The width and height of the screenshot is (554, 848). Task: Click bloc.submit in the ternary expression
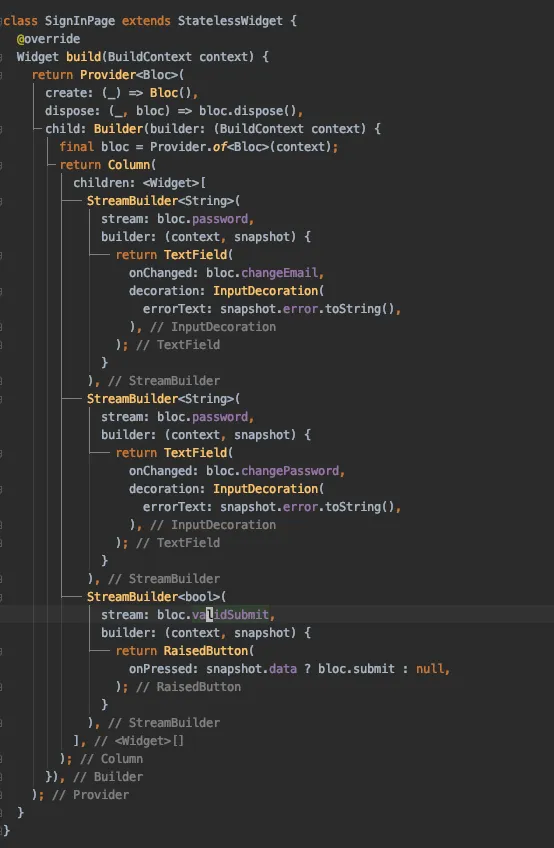(x=356, y=668)
